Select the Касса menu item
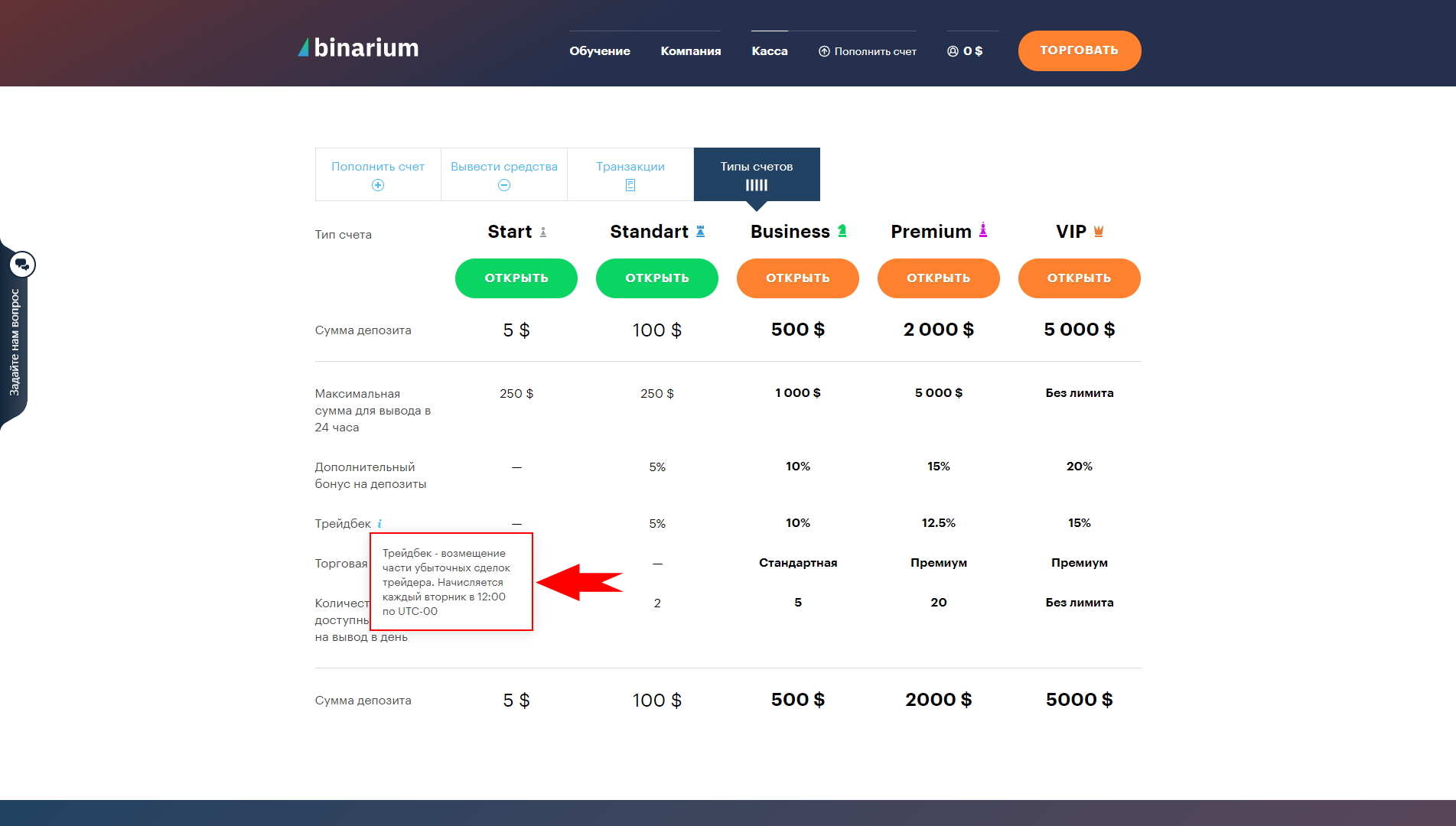This screenshot has width=1456, height=826. (769, 51)
